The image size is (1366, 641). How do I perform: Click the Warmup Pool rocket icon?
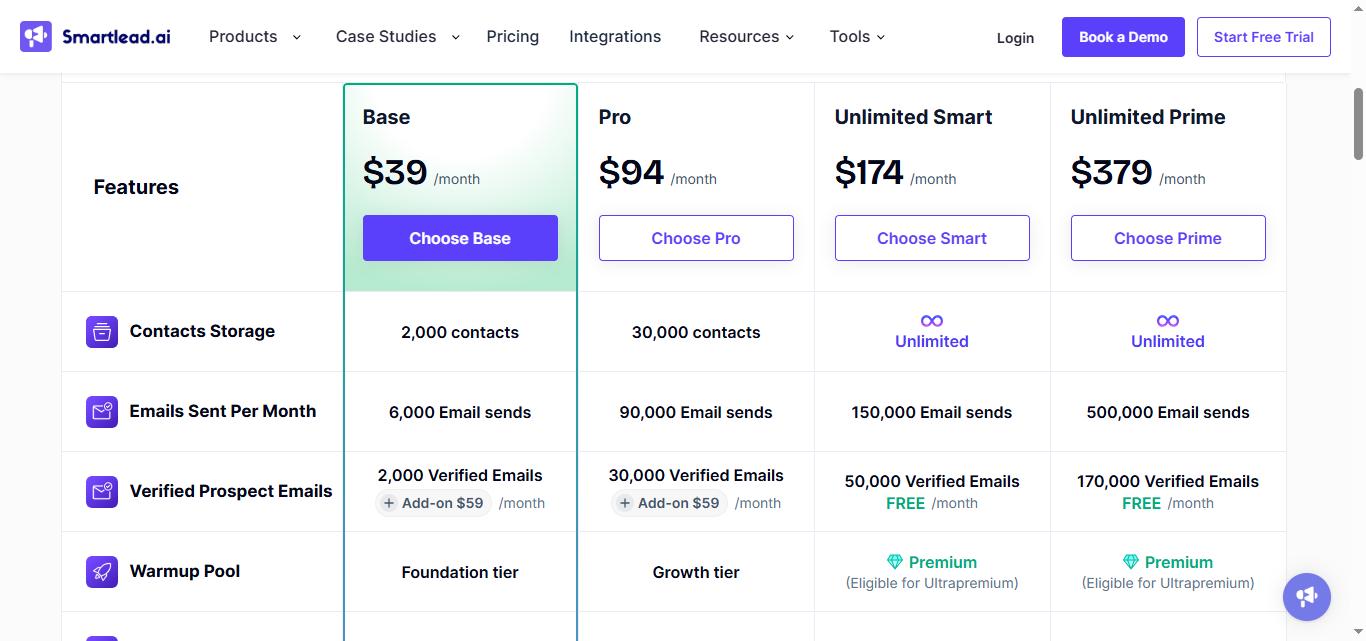tap(101, 571)
